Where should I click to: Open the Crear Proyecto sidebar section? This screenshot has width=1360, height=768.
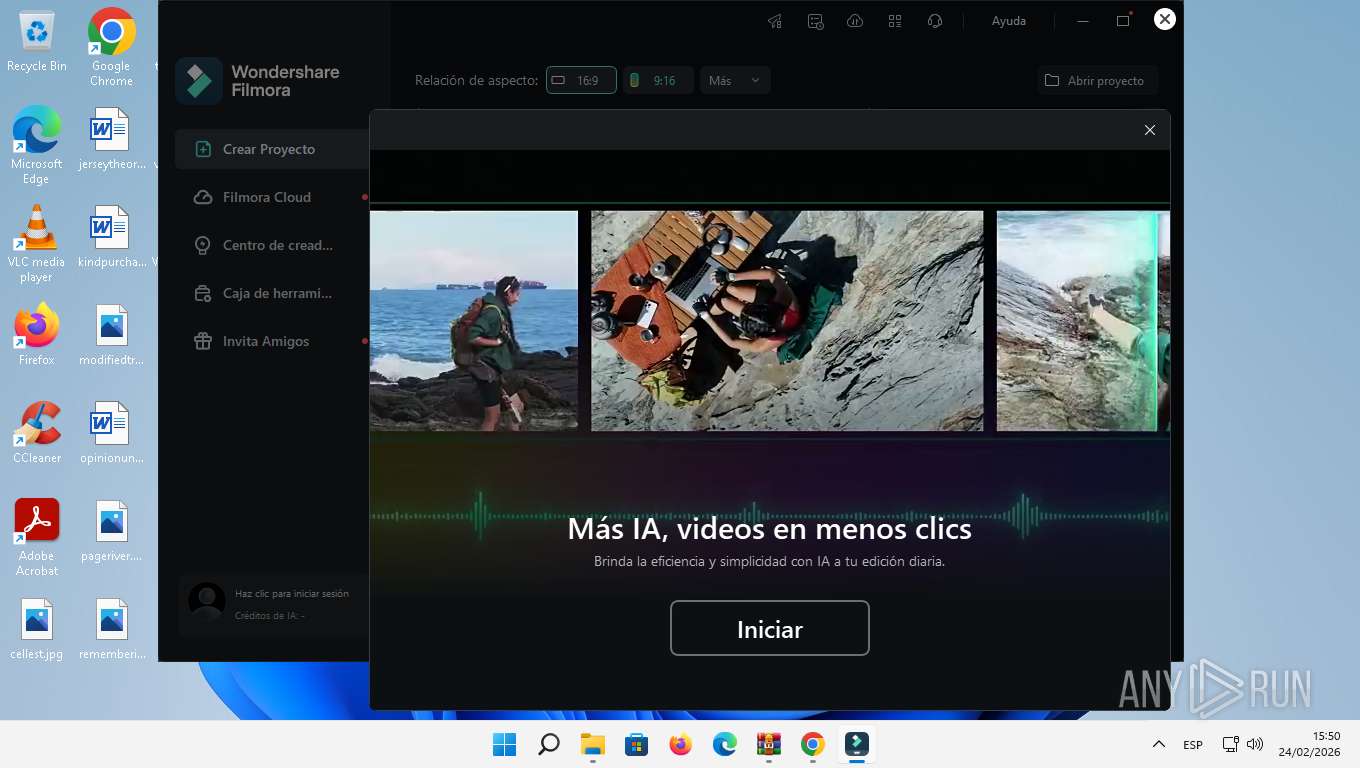pyautogui.click(x=272, y=149)
